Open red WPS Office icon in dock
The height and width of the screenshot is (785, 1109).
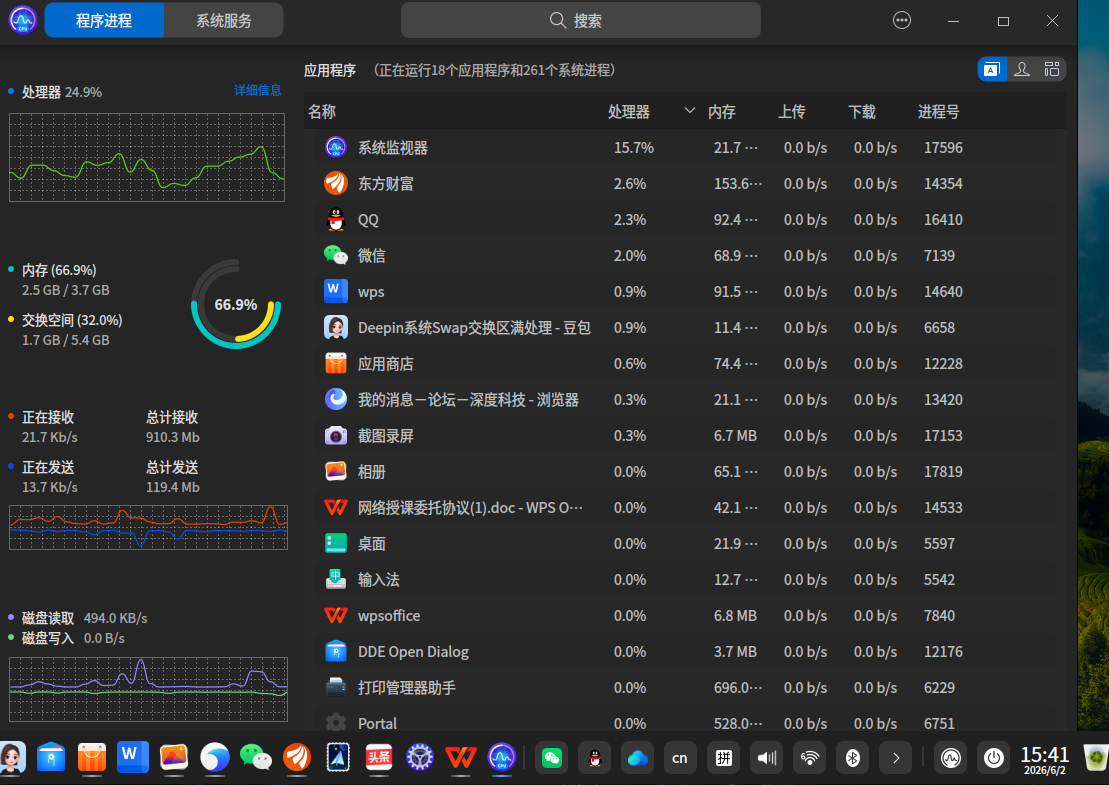pyautogui.click(x=460, y=757)
